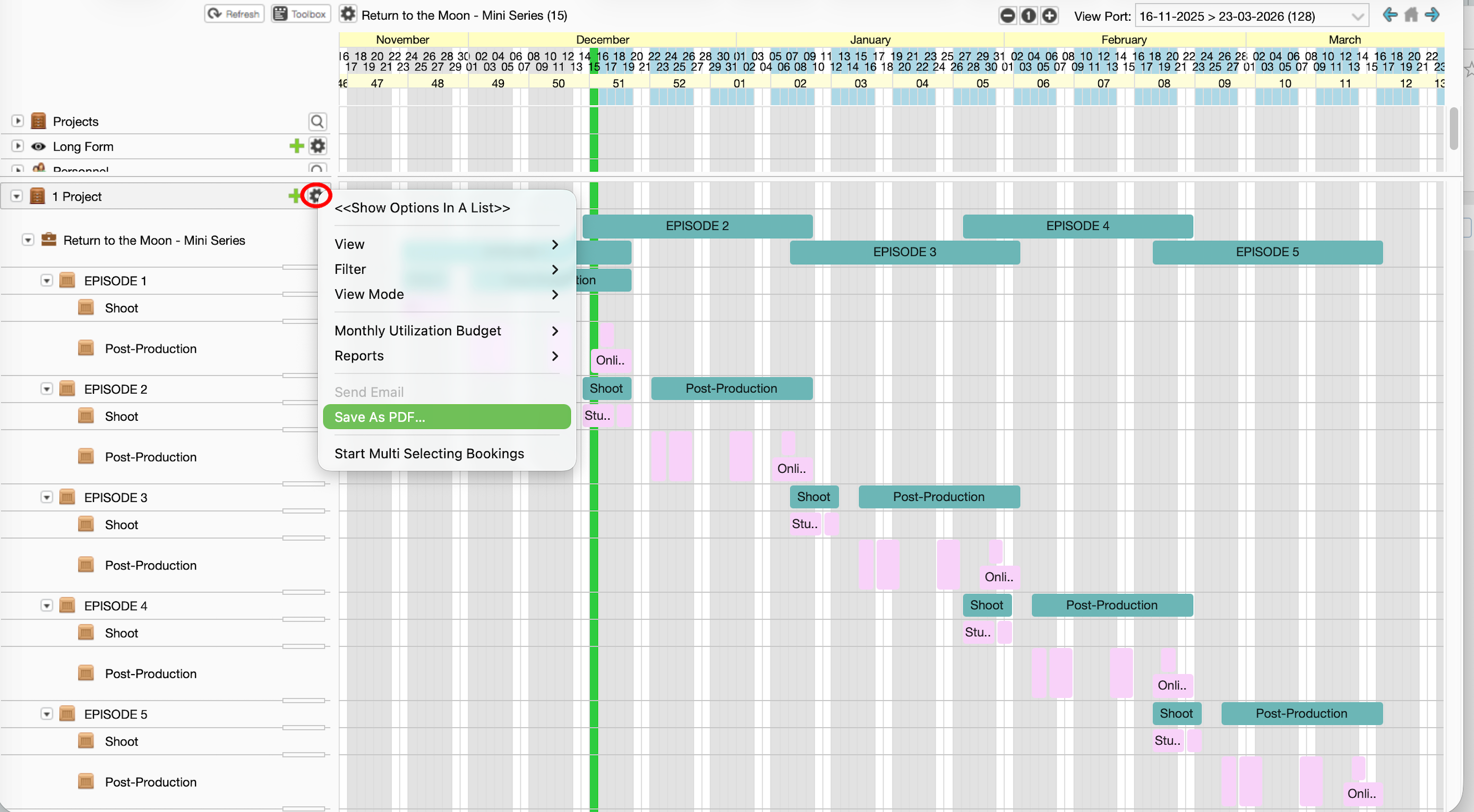Click the green plus in the Long Form row

click(296, 146)
